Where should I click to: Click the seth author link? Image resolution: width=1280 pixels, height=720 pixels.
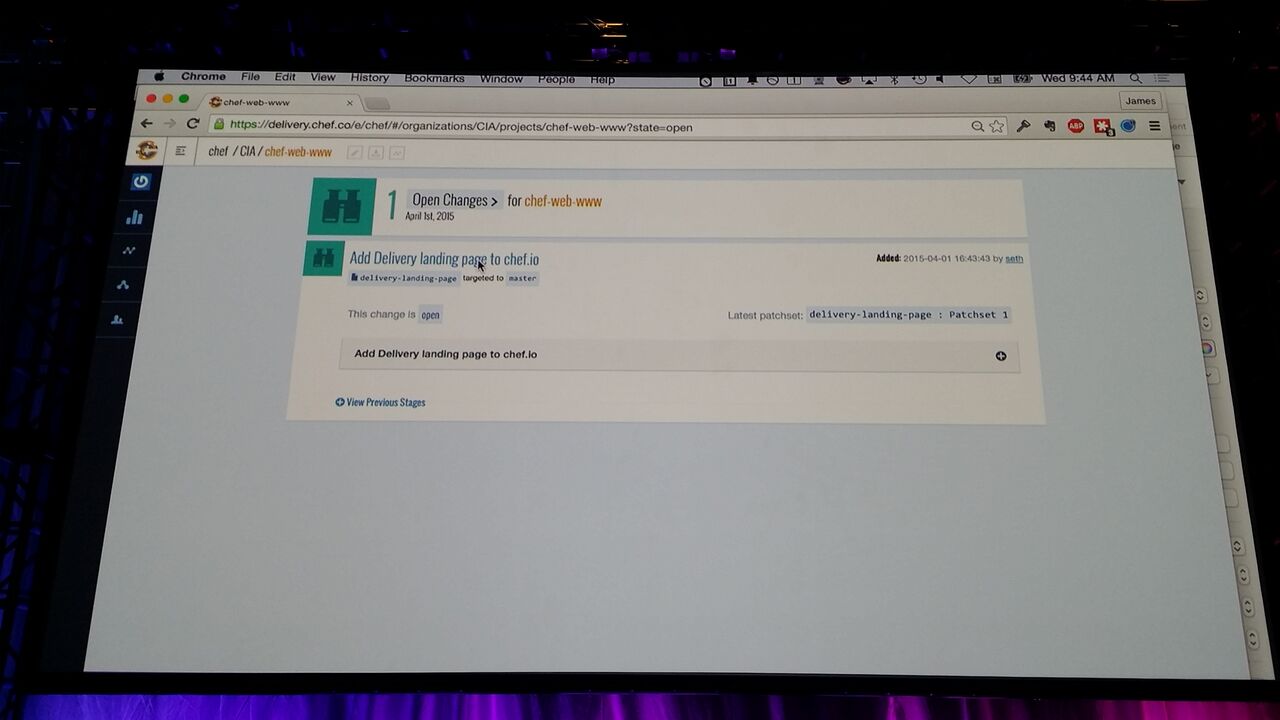point(1014,258)
